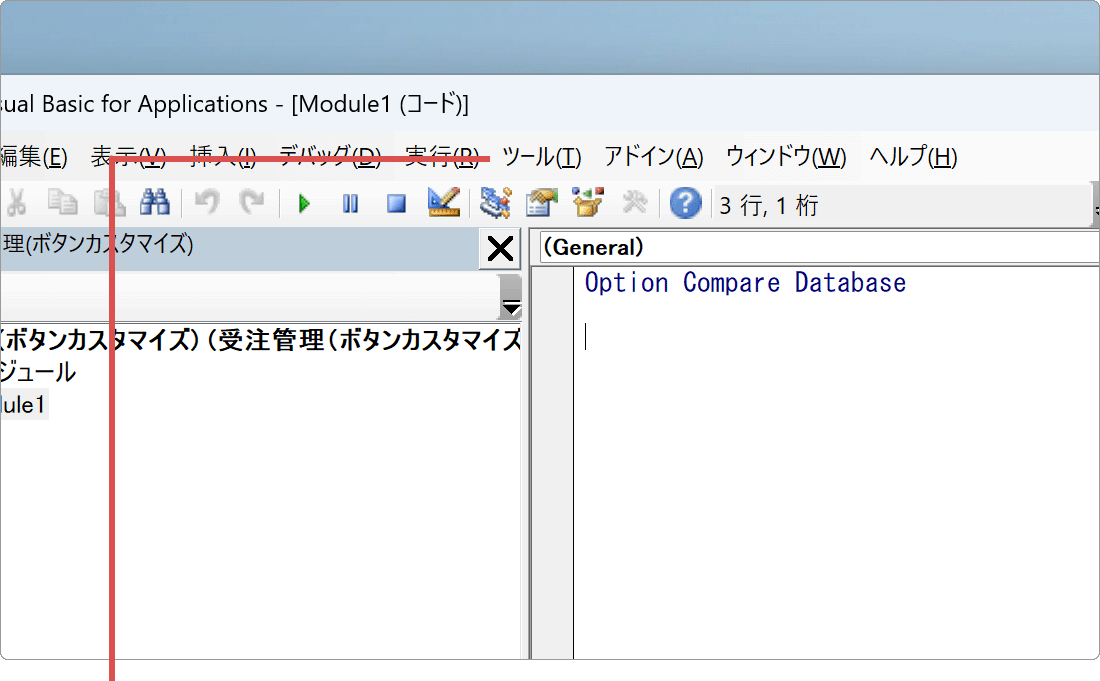Toggle Design Mode on the toolbar
The width and height of the screenshot is (1100, 681).
coord(443,203)
